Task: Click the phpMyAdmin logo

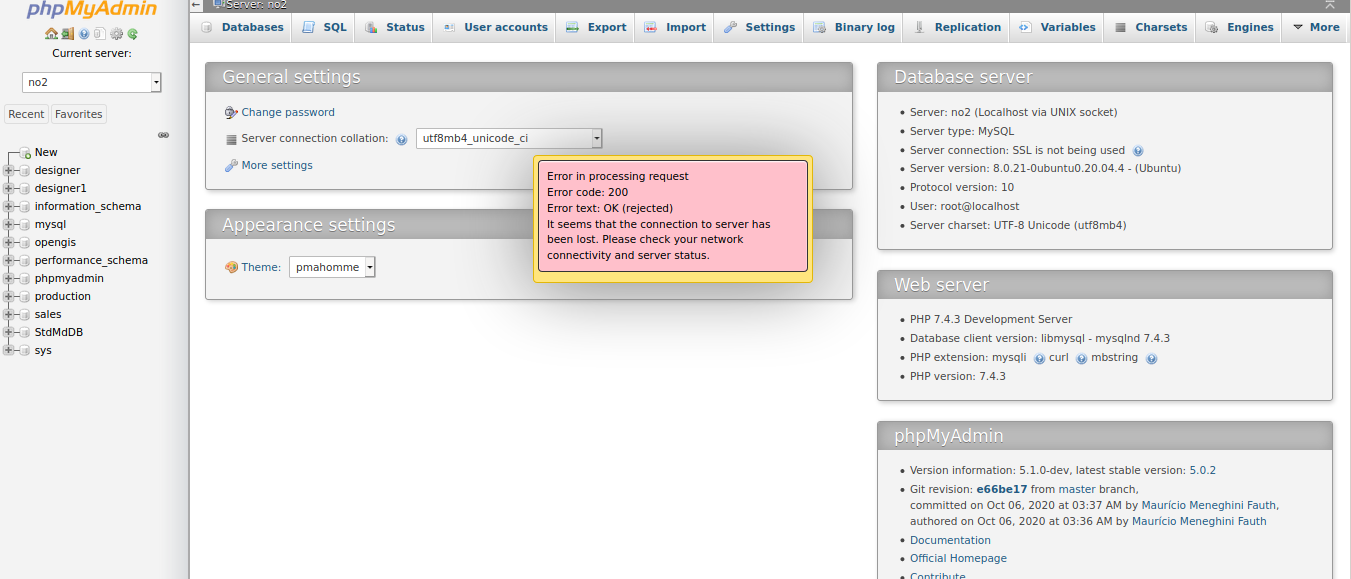Action: point(90,11)
